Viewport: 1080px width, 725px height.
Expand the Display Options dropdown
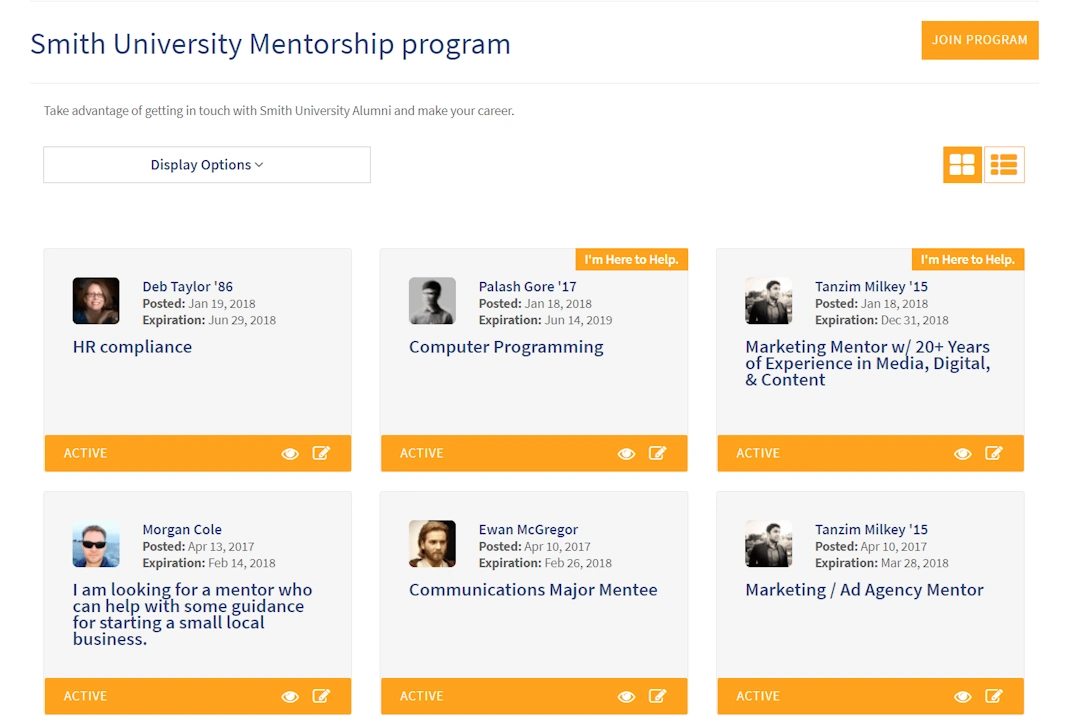(x=207, y=165)
